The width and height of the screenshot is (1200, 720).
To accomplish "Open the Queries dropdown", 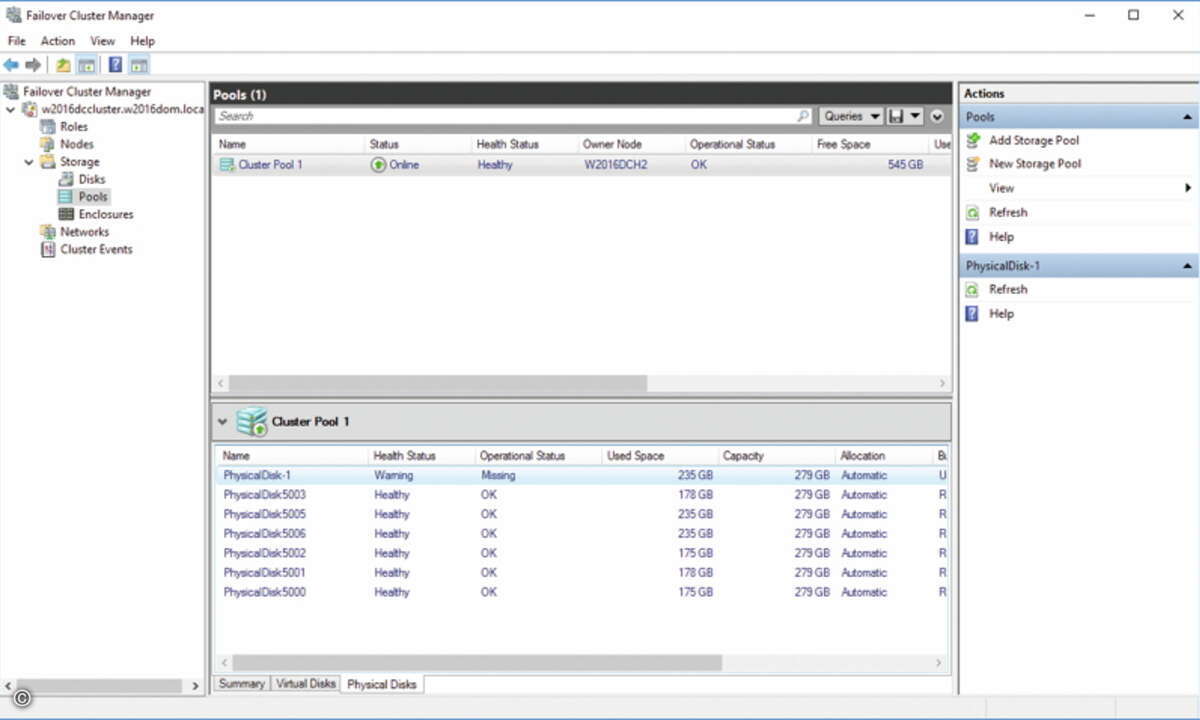I will click(851, 116).
